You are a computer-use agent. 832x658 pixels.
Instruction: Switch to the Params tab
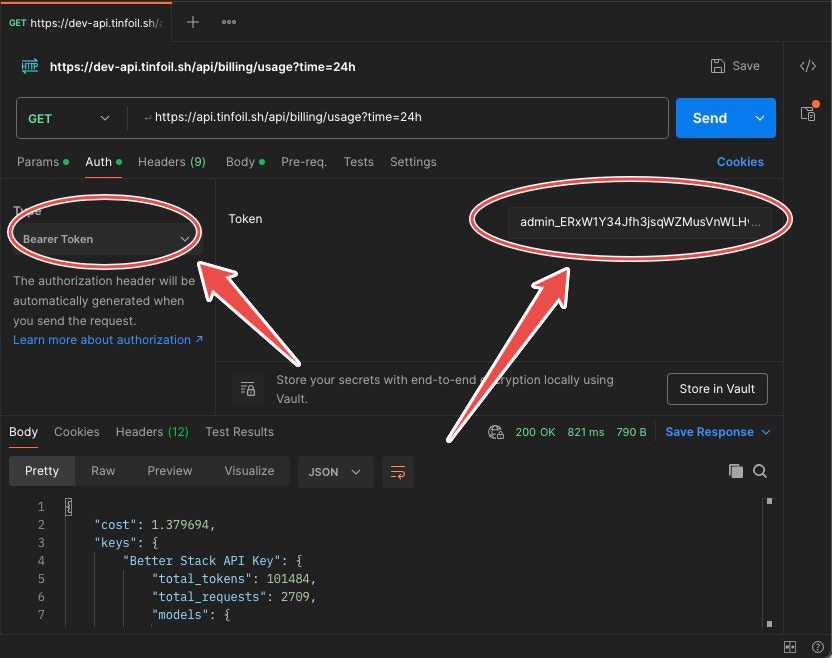tap(42, 162)
